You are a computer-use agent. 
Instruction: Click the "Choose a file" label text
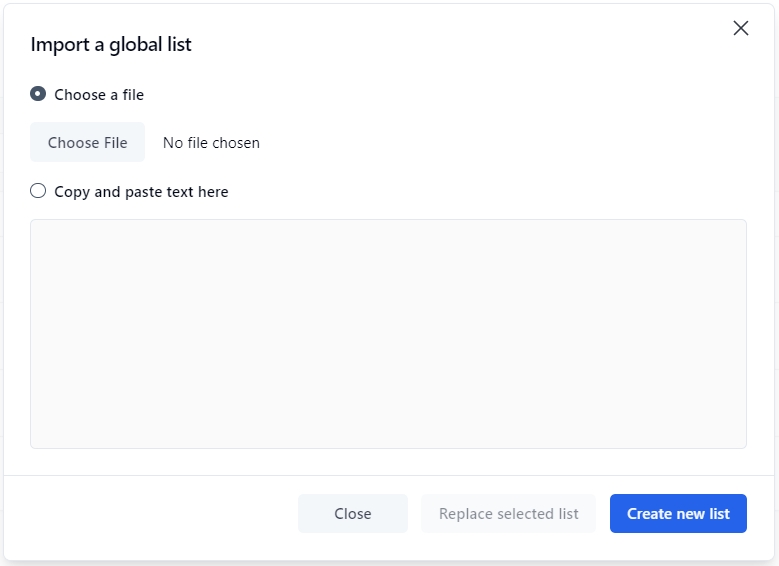[99, 95]
